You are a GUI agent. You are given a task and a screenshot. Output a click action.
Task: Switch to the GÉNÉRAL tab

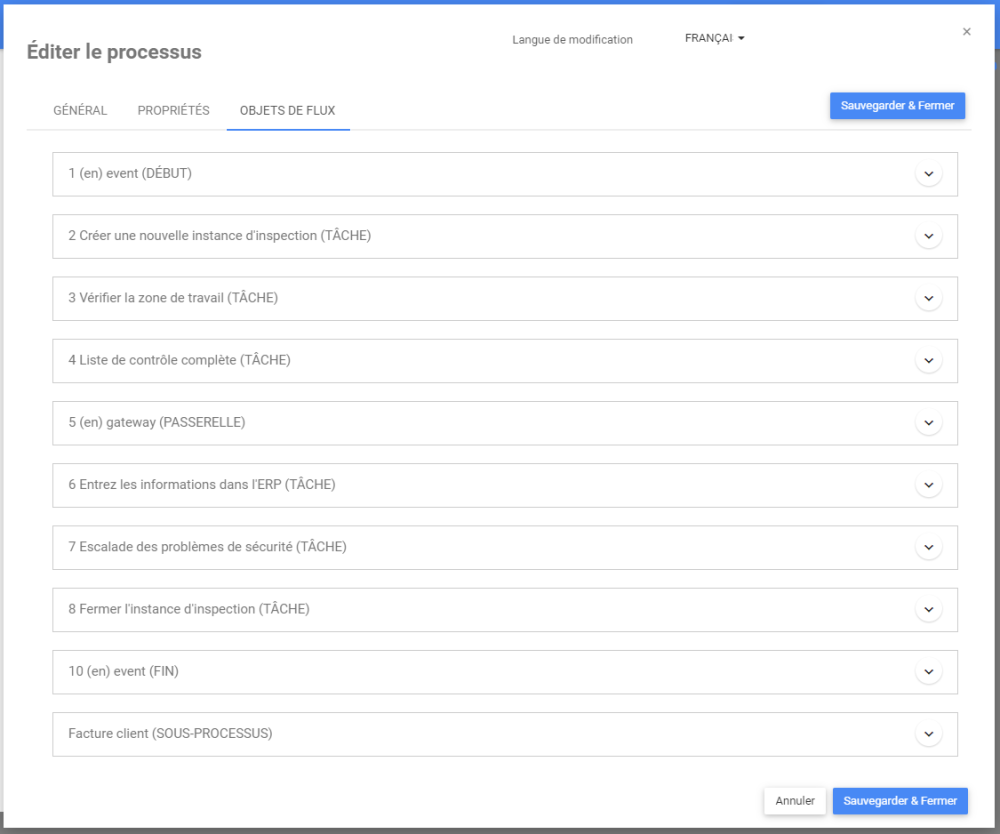[x=80, y=110]
